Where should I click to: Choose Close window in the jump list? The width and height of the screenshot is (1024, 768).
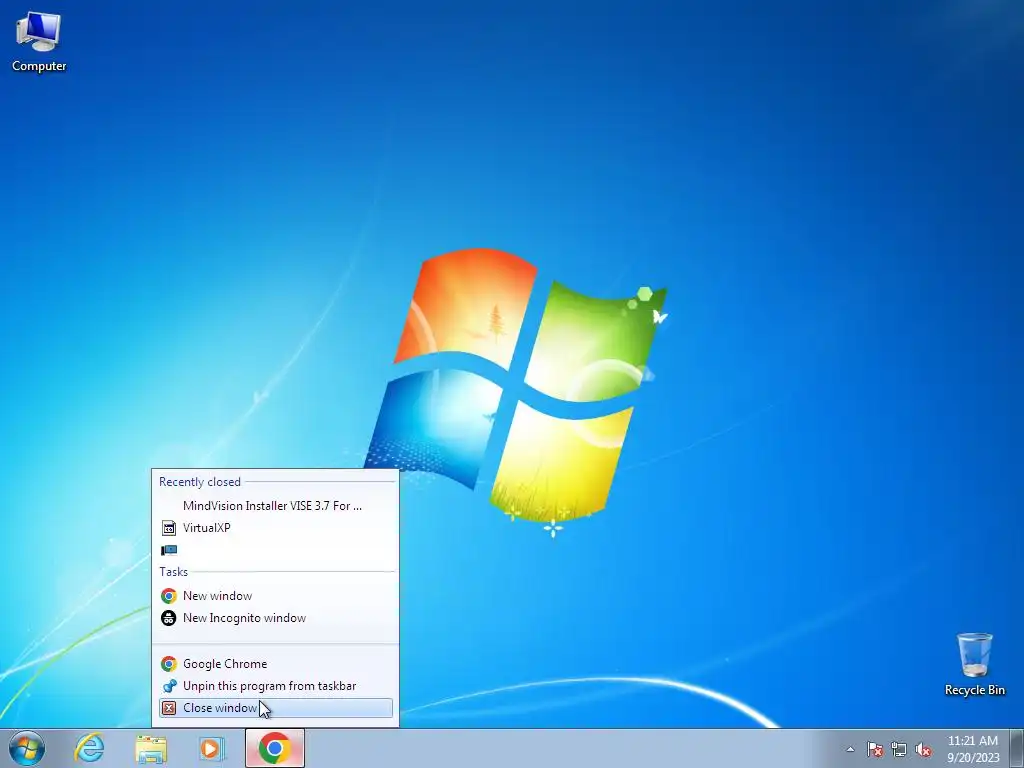coord(276,708)
